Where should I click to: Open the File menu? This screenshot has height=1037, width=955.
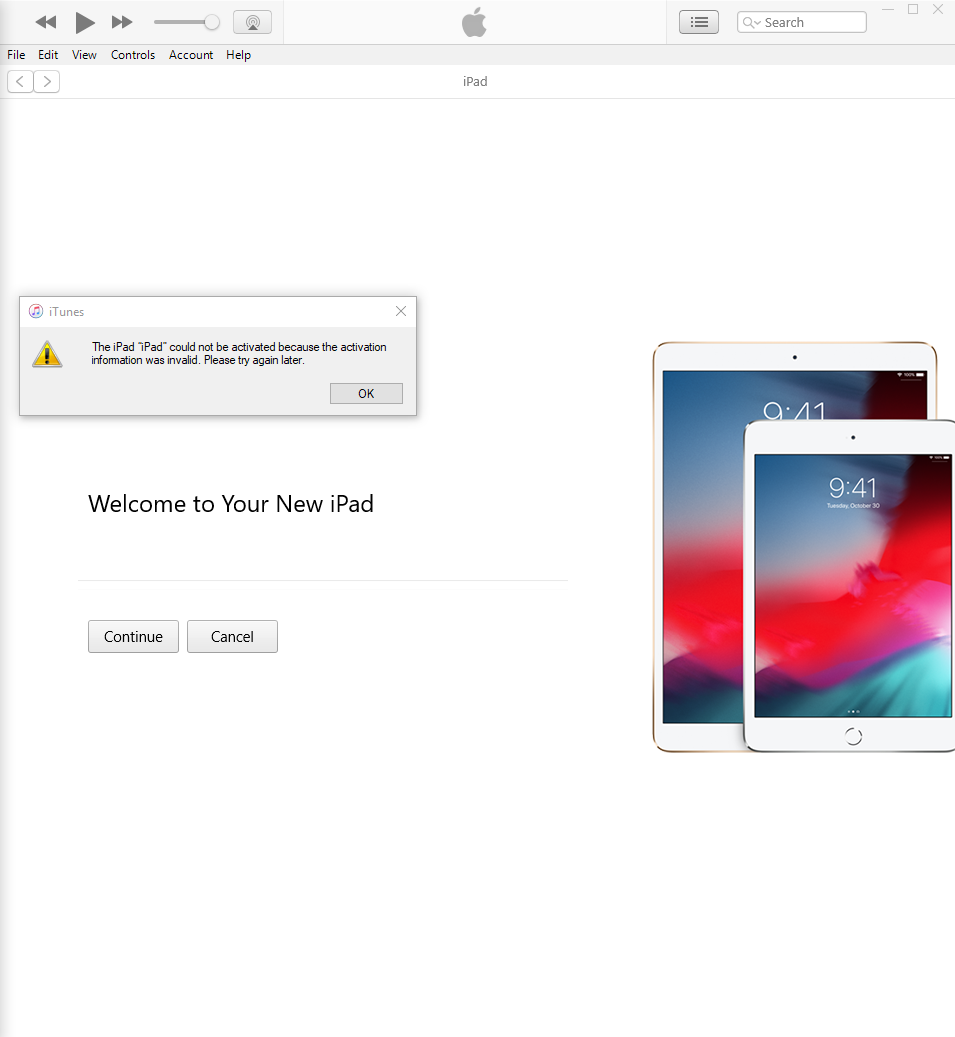[16, 55]
